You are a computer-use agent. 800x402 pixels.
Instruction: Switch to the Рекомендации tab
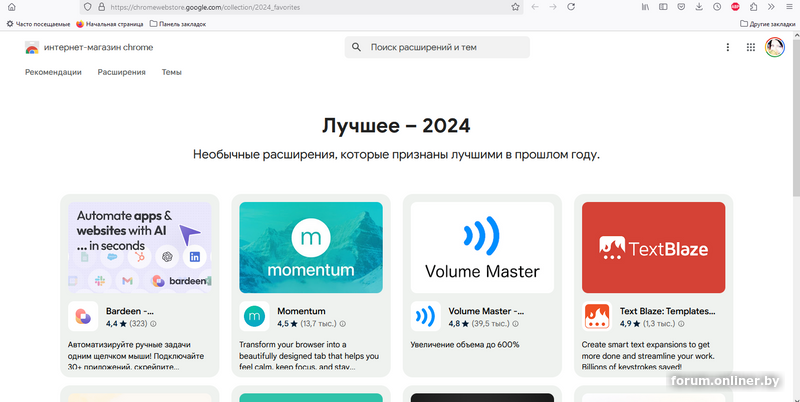click(53, 72)
